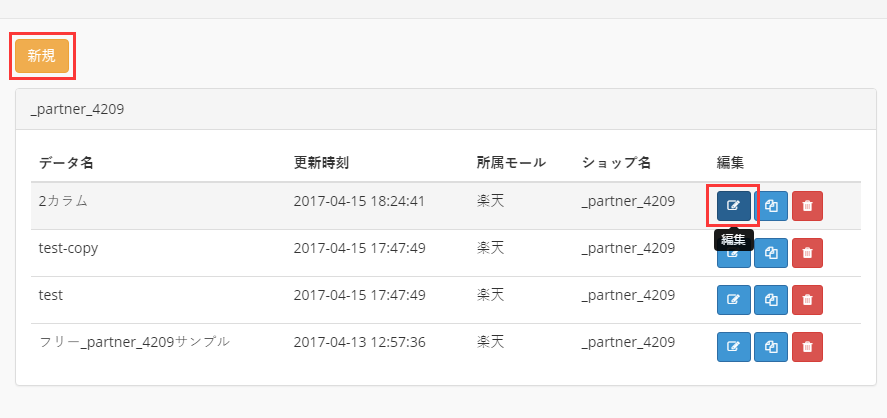Select the test-copy data name
887x418 pixels.
coord(68,248)
